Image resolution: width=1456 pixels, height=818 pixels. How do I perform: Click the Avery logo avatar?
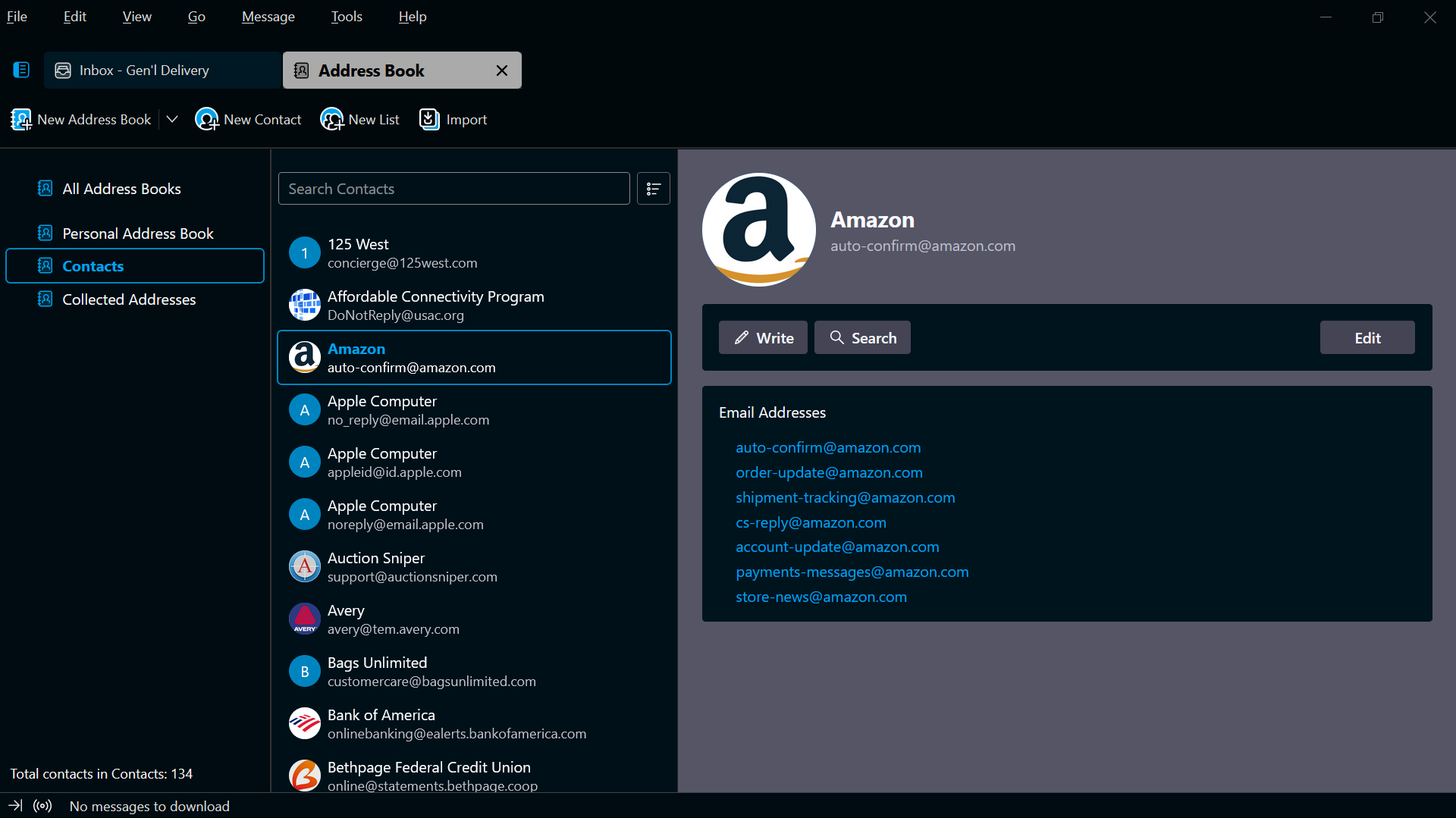pyautogui.click(x=305, y=619)
